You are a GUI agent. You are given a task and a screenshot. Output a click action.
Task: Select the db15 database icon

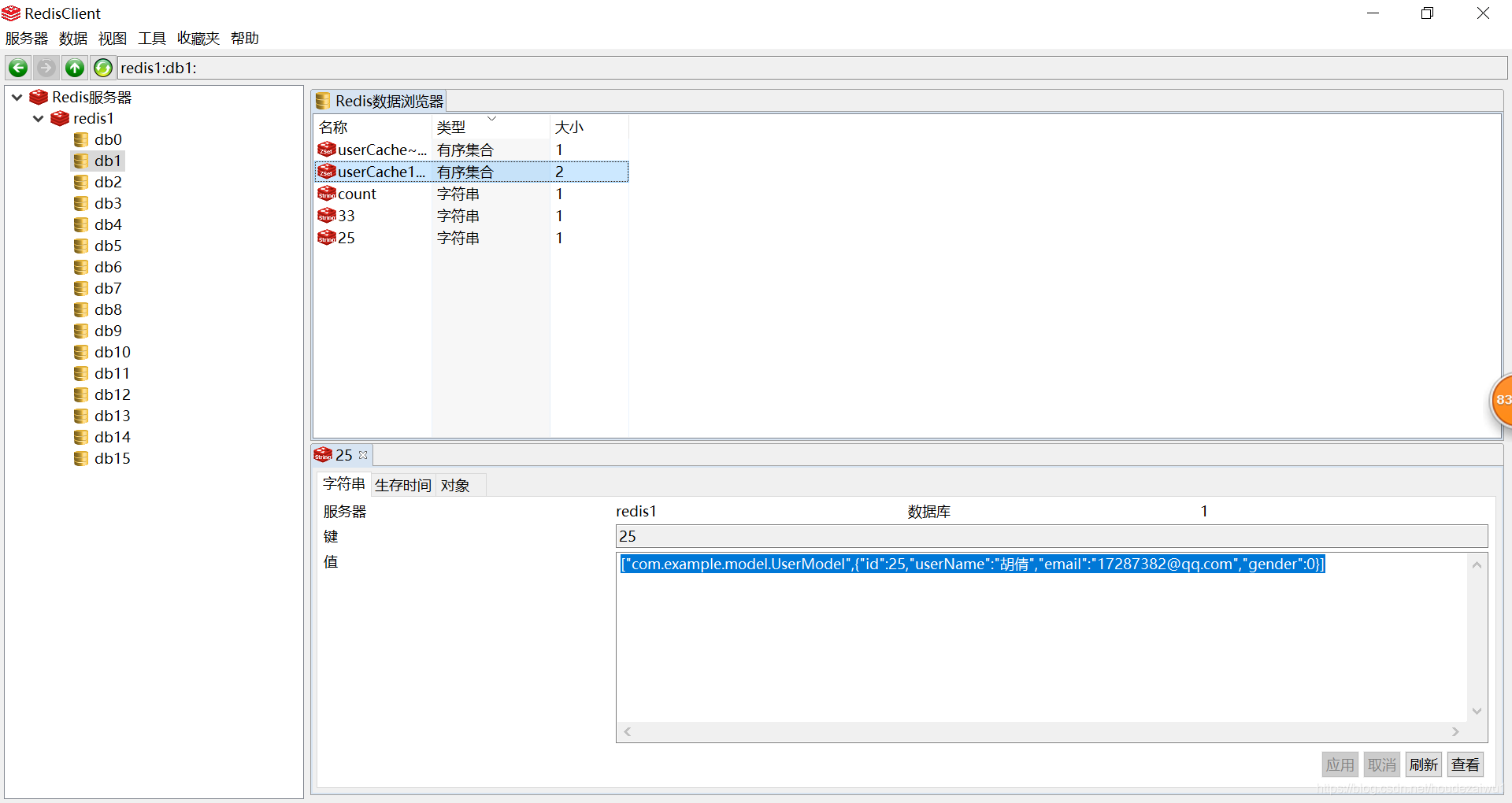point(81,458)
